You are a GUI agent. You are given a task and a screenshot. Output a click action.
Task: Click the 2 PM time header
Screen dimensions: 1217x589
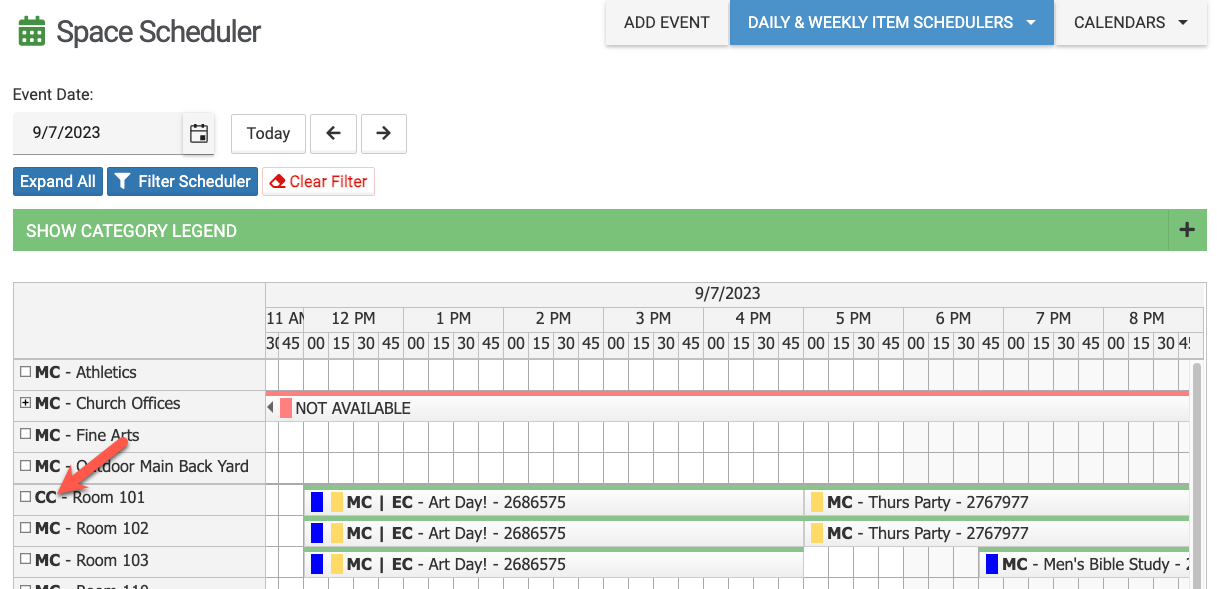coord(553,318)
